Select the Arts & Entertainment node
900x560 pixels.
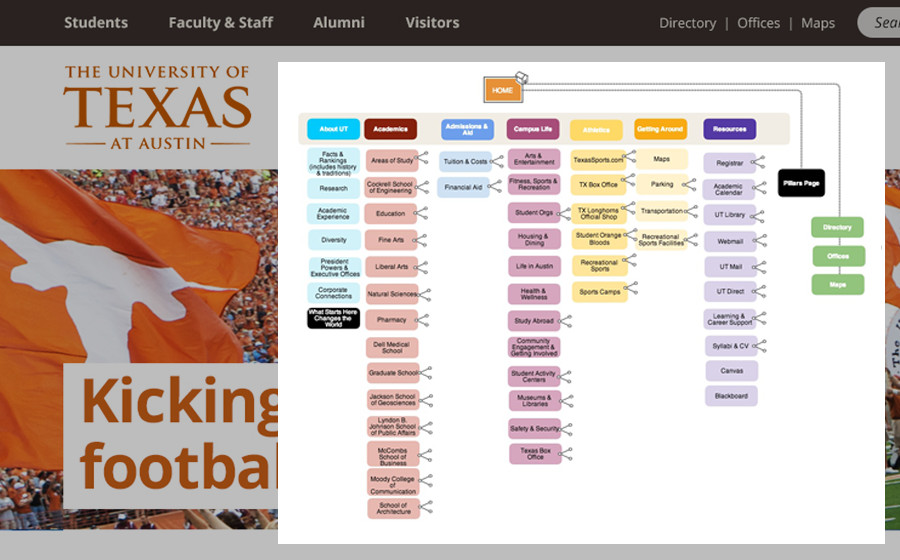[x=534, y=159]
